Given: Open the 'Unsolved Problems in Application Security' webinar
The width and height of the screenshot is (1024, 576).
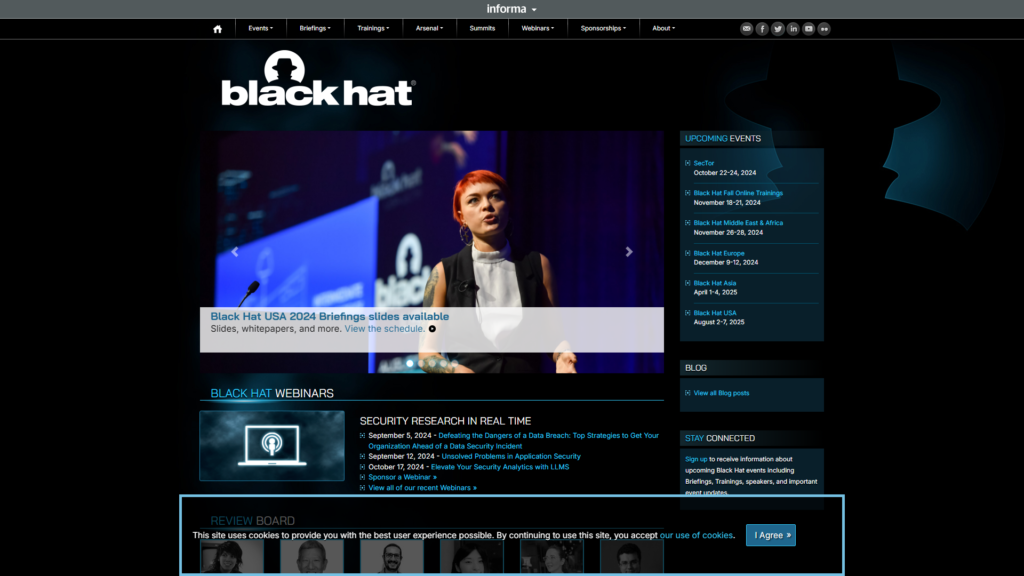Looking at the screenshot, I should coord(511,456).
